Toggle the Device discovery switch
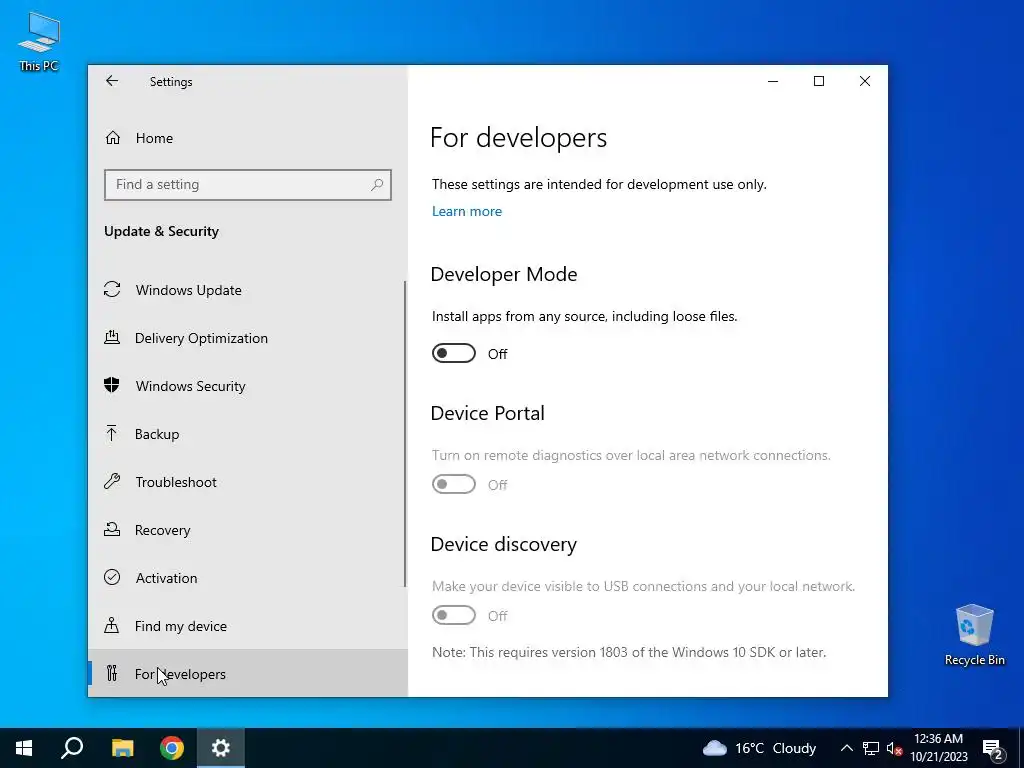 click(454, 615)
